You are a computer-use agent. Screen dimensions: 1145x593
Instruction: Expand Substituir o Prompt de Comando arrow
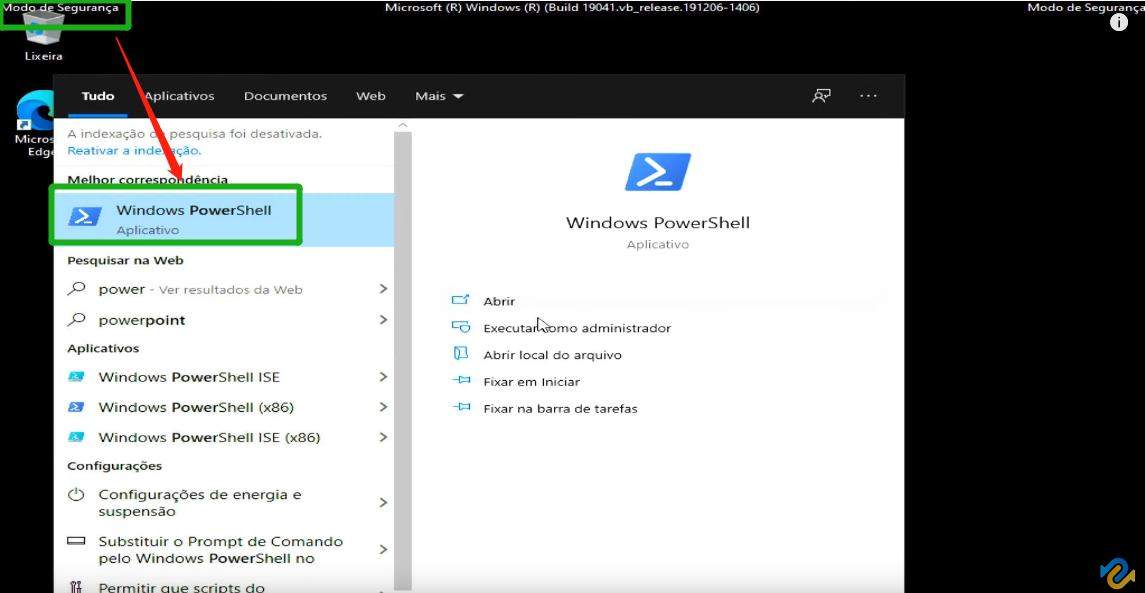383,549
